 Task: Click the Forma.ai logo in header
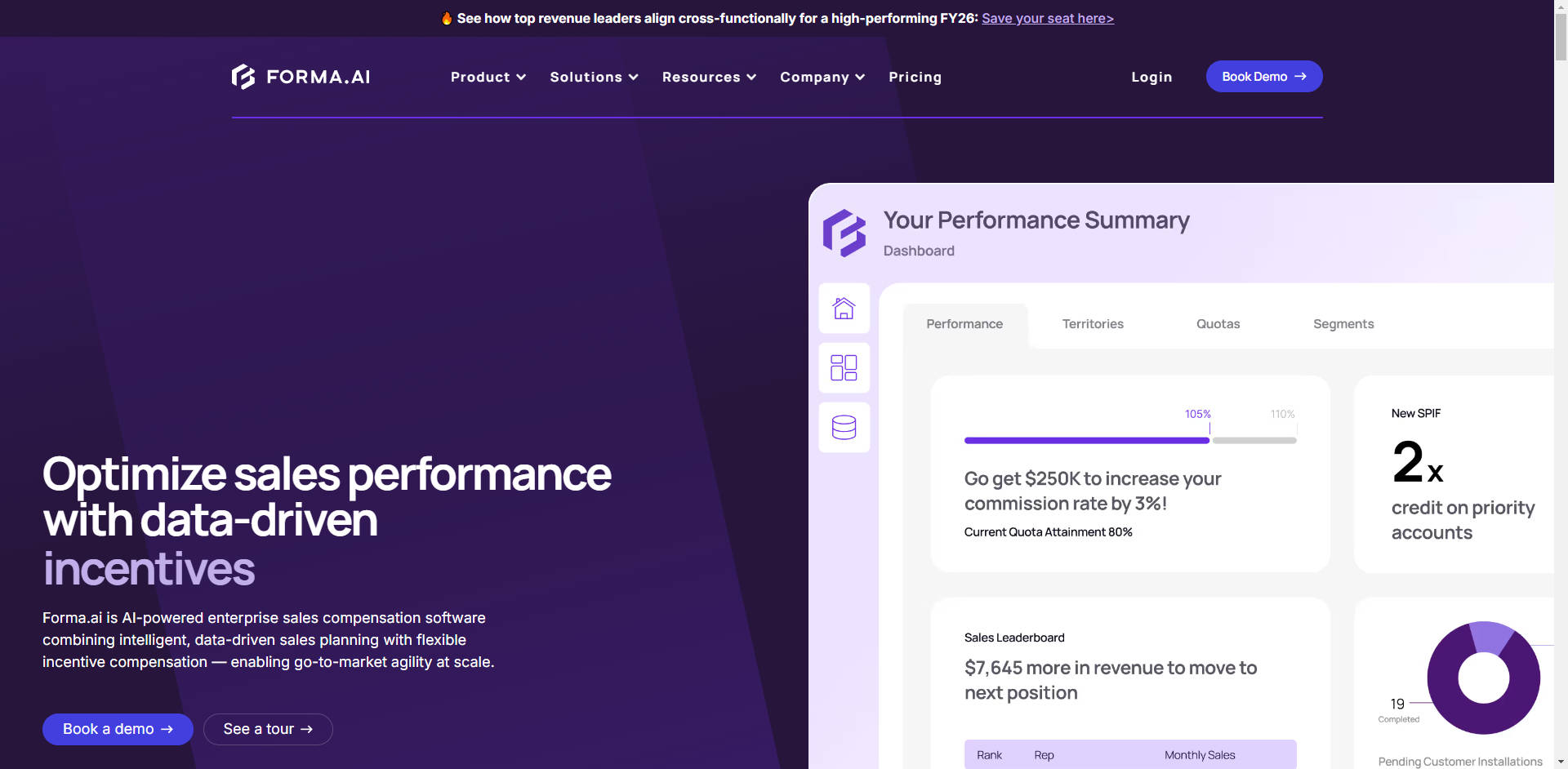pyautogui.click(x=301, y=77)
